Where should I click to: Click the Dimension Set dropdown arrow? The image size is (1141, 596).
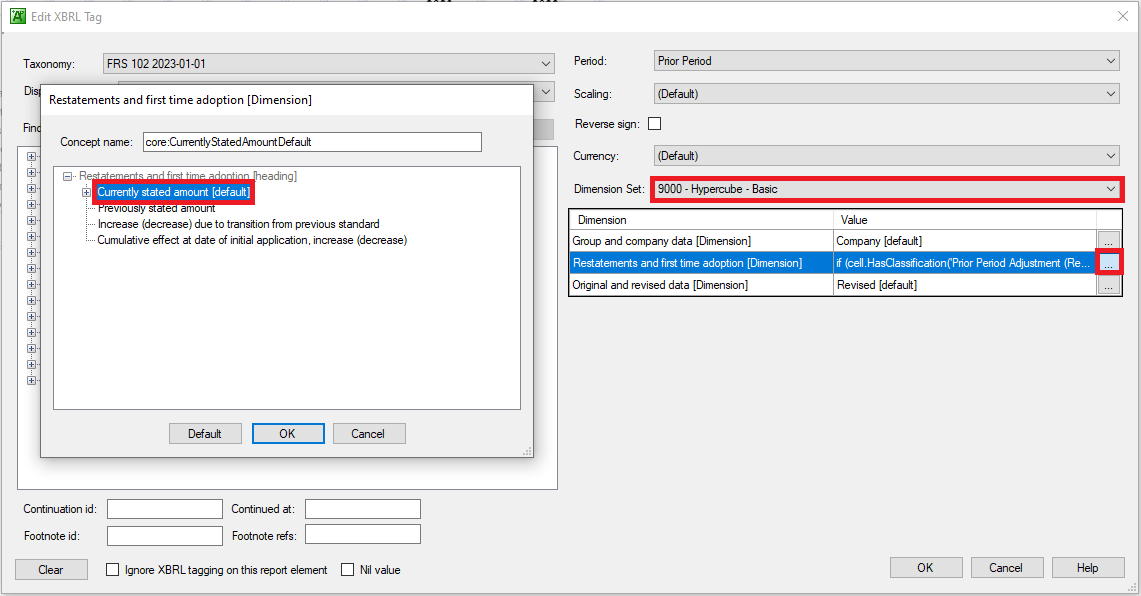point(1109,188)
